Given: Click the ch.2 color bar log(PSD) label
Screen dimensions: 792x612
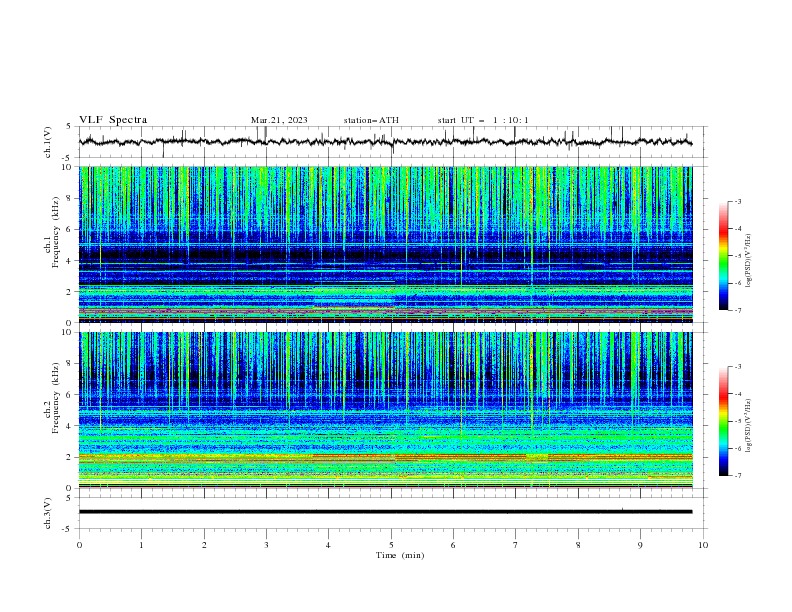Looking at the screenshot, I should 749,426.
